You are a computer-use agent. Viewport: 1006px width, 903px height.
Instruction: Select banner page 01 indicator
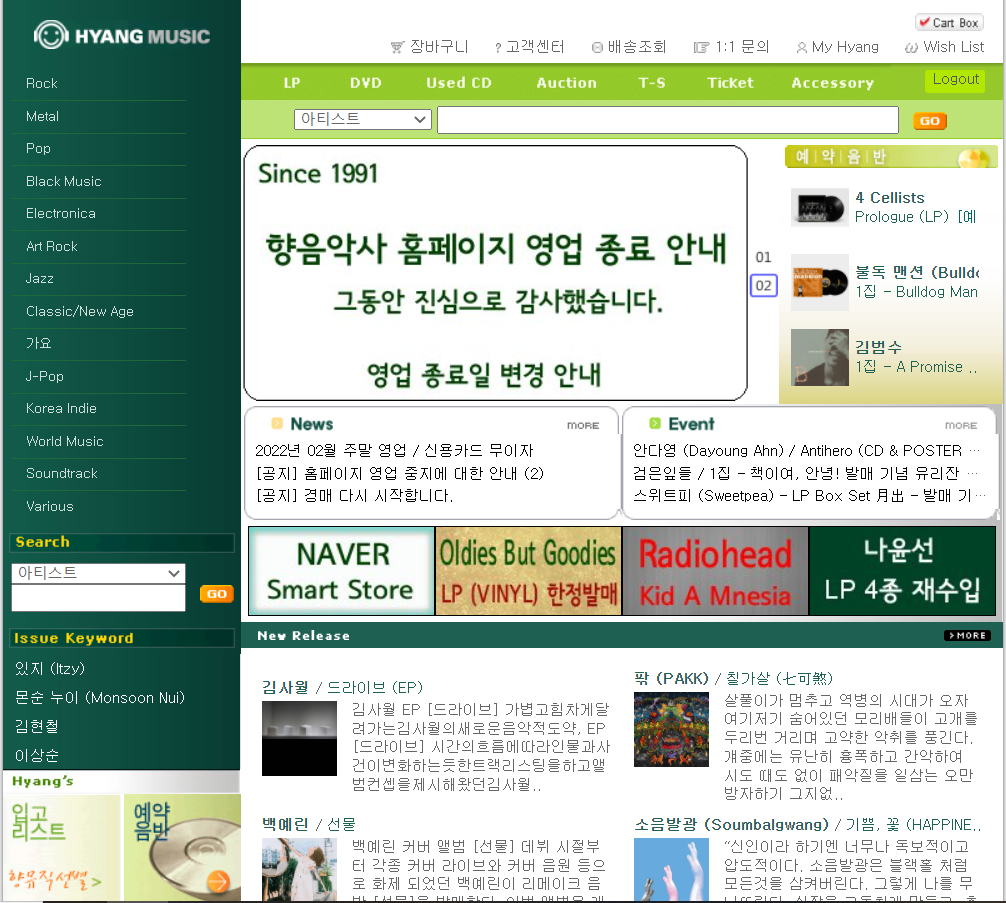click(x=763, y=257)
